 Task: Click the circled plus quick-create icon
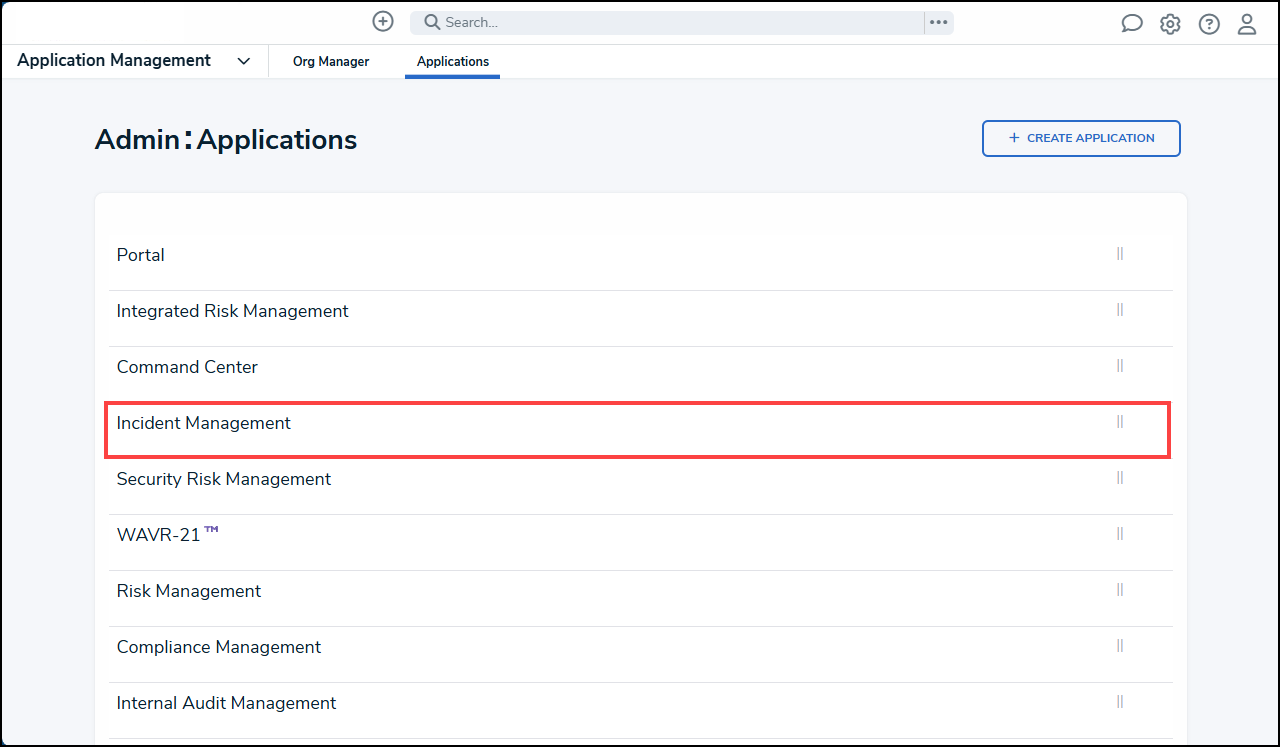pyautogui.click(x=383, y=21)
